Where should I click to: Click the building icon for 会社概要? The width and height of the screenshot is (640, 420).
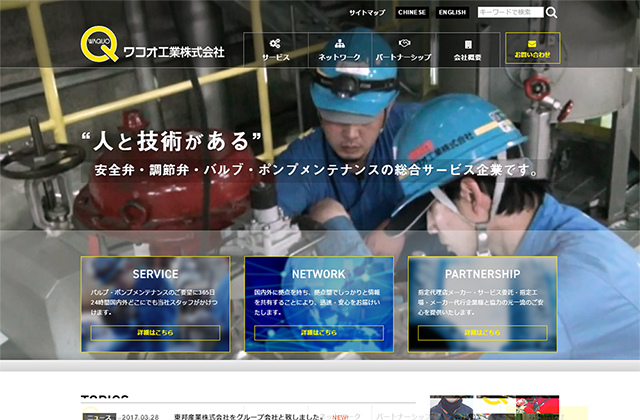468,44
